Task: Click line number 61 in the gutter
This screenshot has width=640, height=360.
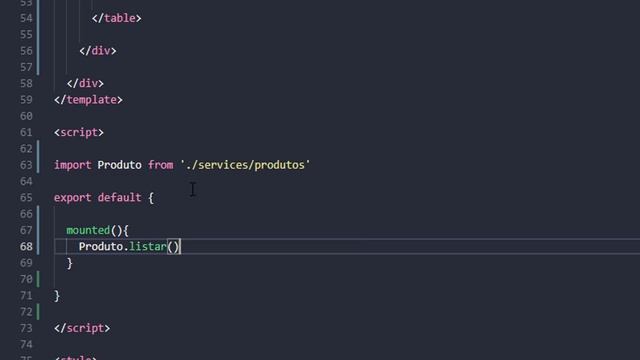Action: click(26, 133)
